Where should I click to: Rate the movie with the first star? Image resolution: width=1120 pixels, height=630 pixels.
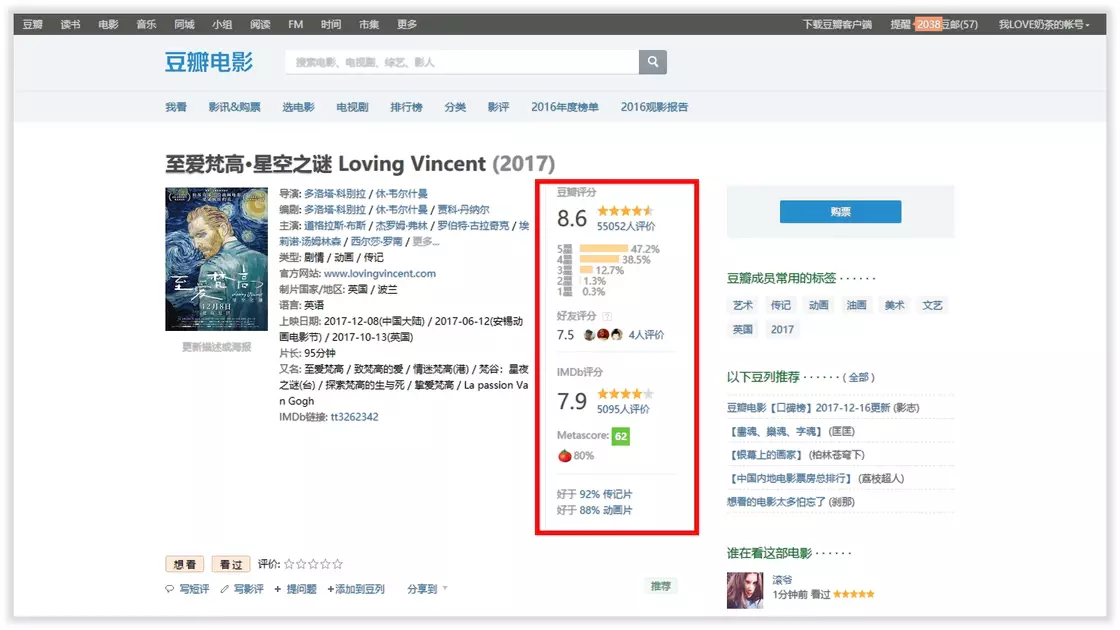point(290,564)
